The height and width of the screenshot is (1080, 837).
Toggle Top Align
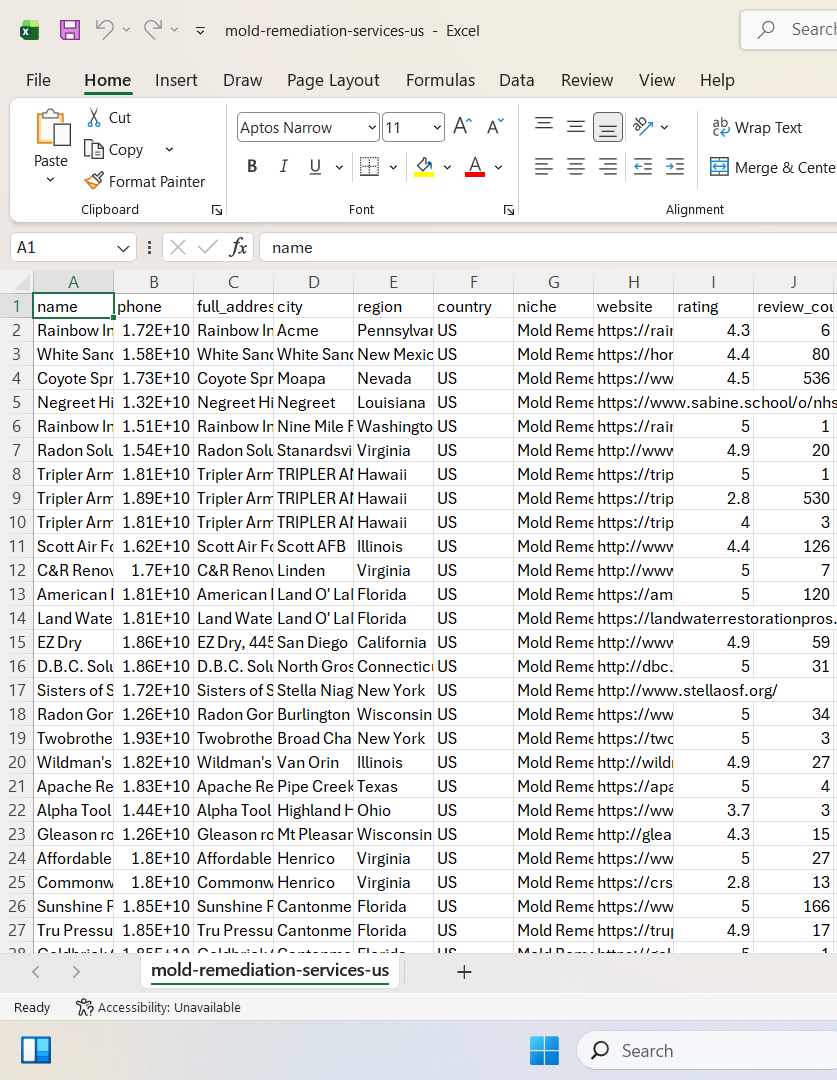pos(544,126)
